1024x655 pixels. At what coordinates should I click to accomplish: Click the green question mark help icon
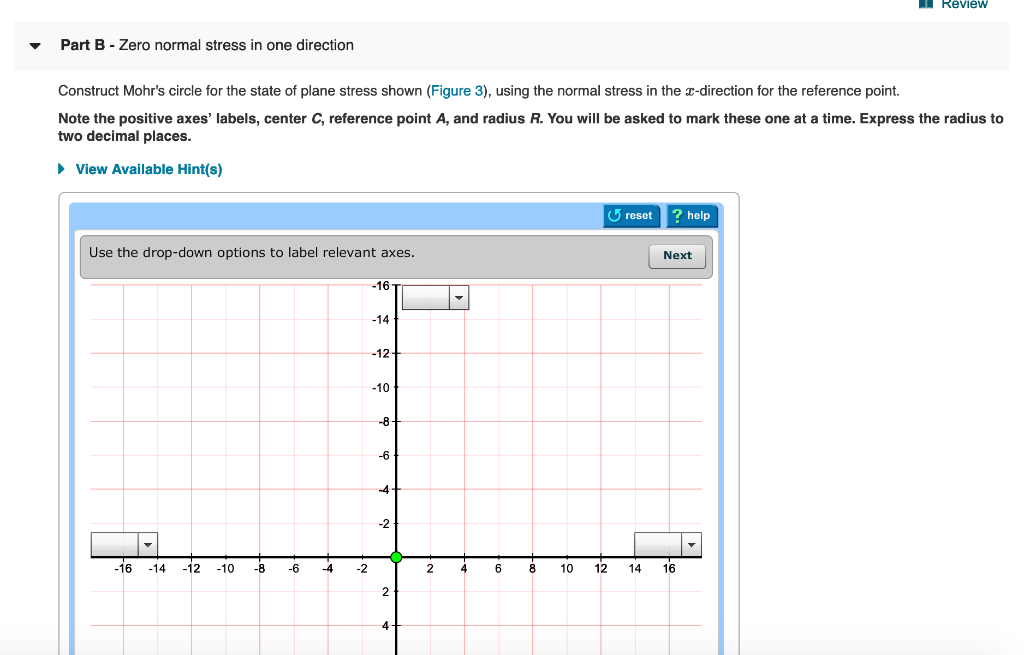[x=676, y=216]
